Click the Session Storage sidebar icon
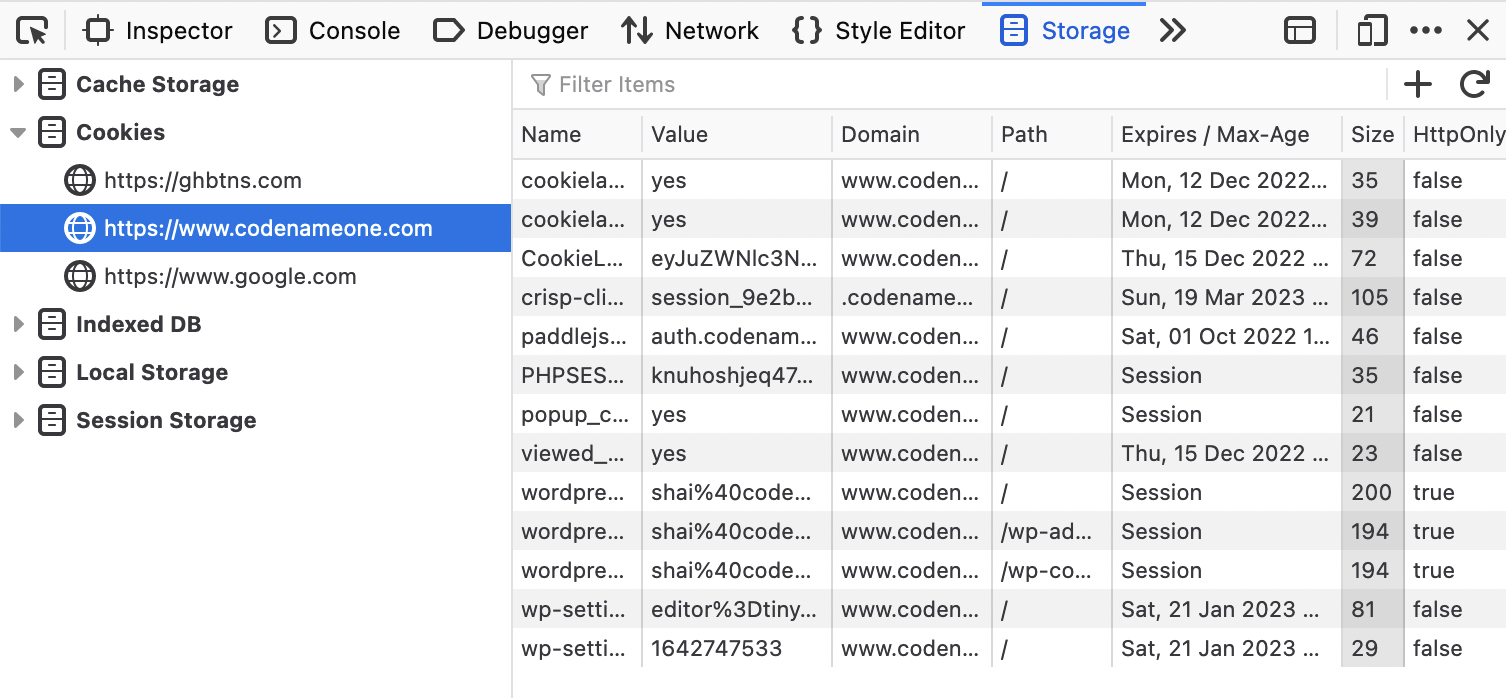Viewport: 1506px width, 698px height. 51,420
